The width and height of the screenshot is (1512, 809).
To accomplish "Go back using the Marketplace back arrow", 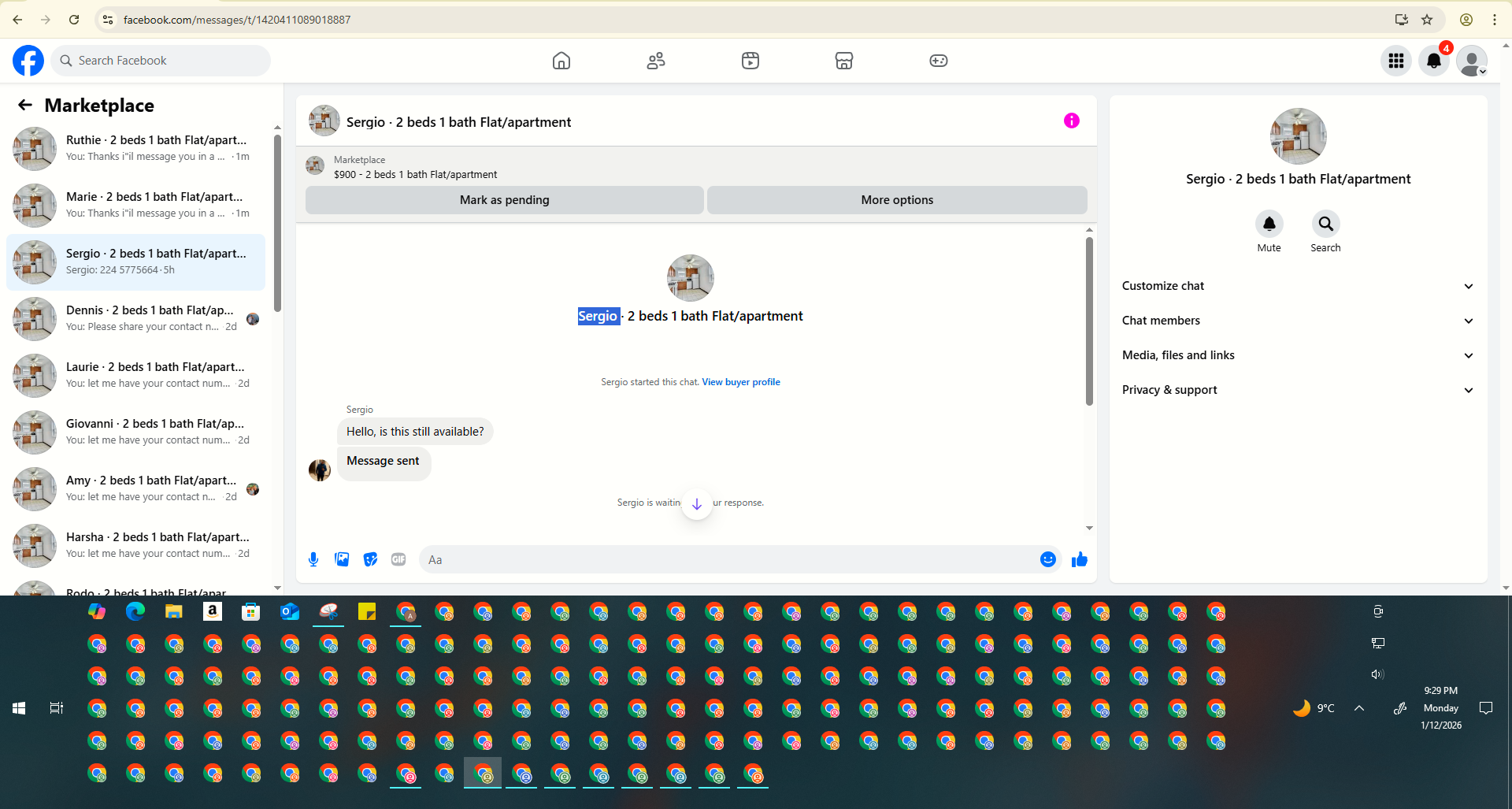I will point(25,105).
